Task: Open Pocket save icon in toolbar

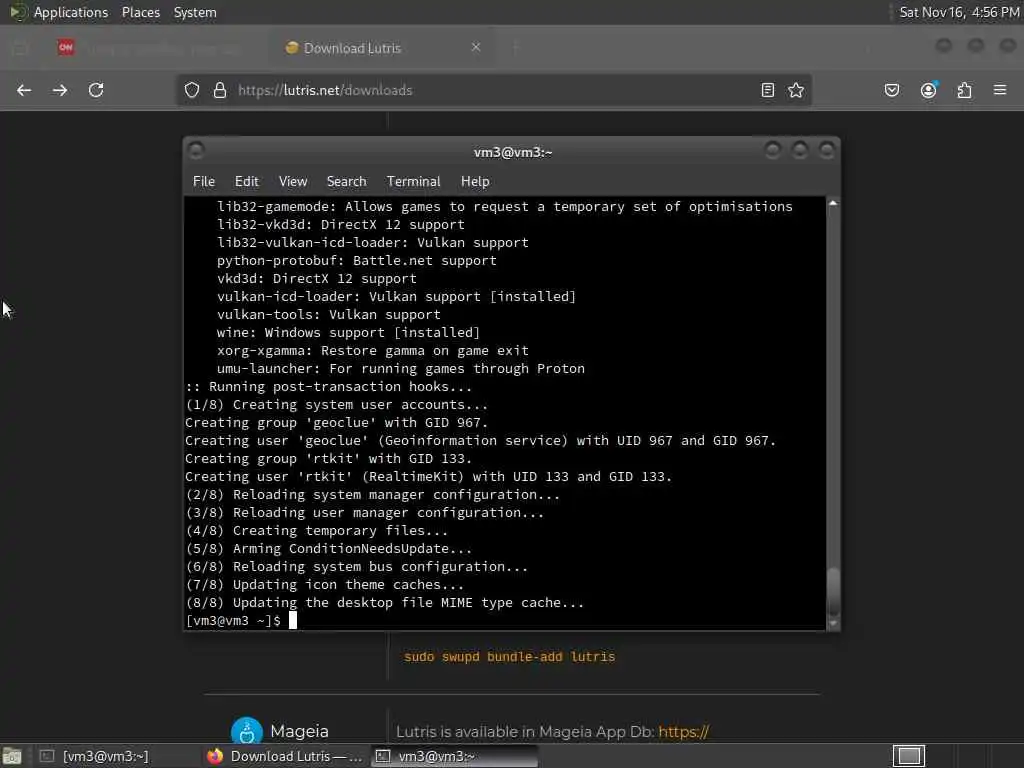Action: [891, 90]
